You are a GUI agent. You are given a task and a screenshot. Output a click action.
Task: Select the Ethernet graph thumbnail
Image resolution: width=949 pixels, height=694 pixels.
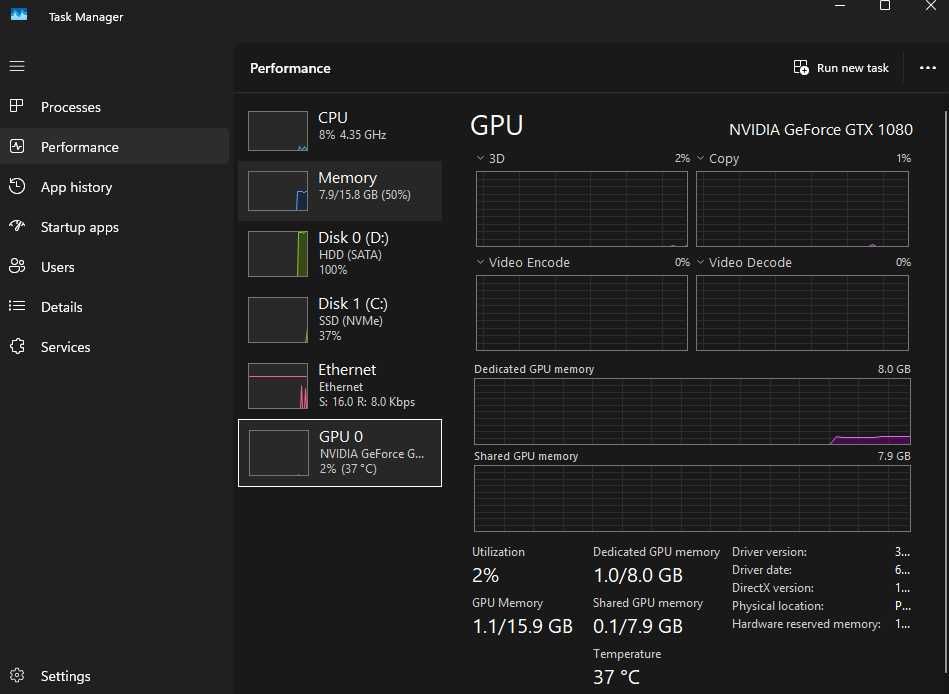[x=278, y=386]
